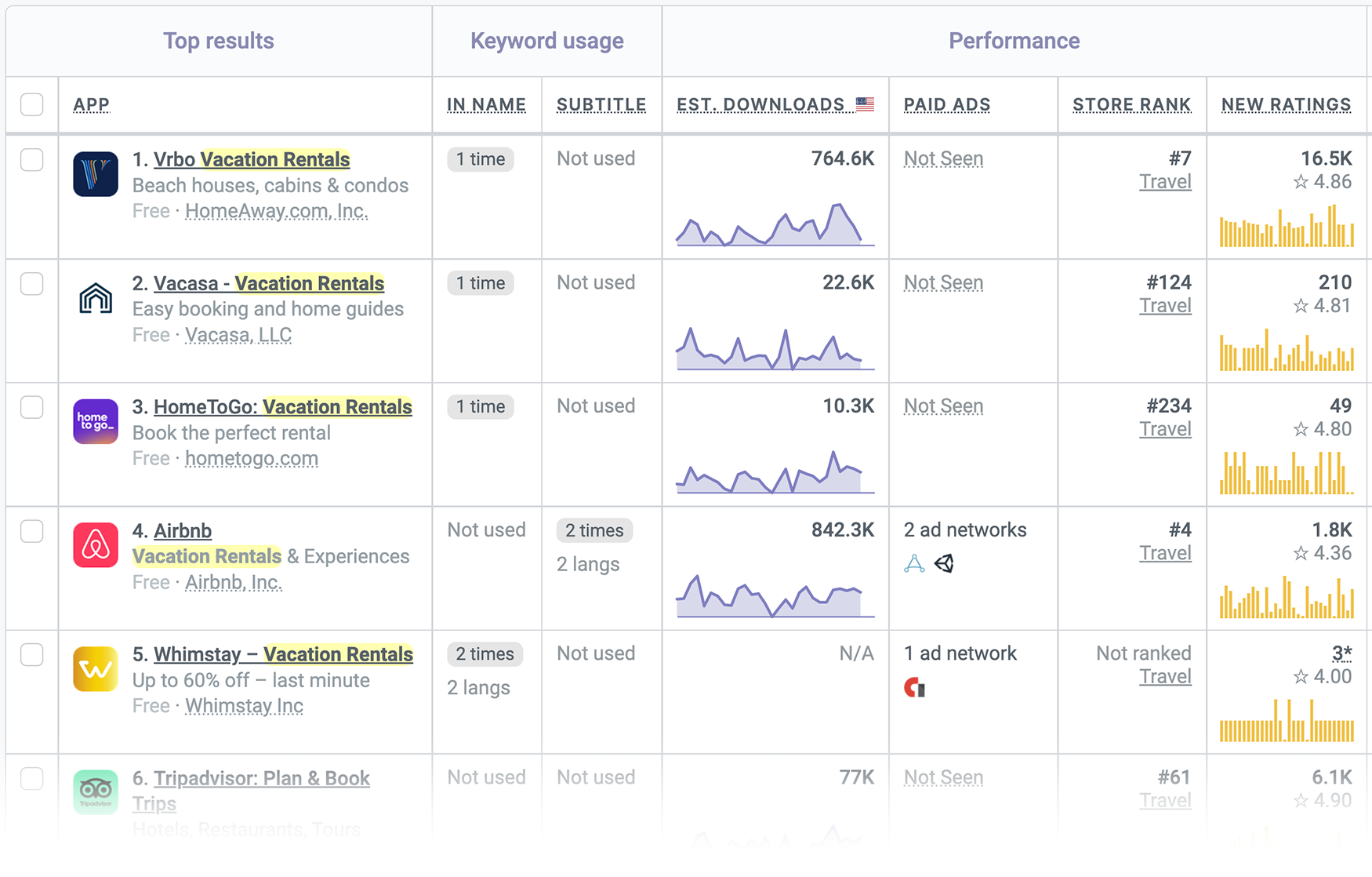This screenshot has height=877, width=1372.
Task: Click the Chartboost ad network icon in Whimstay row
Action: click(x=916, y=687)
